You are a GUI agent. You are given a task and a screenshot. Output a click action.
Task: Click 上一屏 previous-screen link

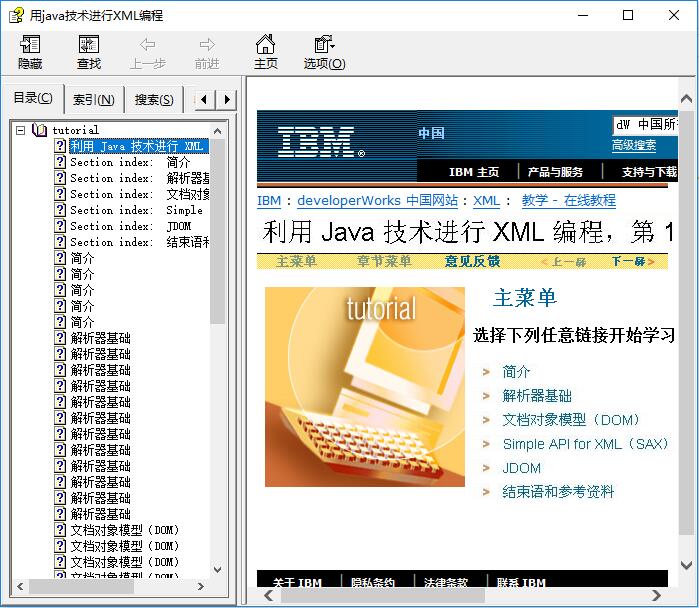pos(564,261)
